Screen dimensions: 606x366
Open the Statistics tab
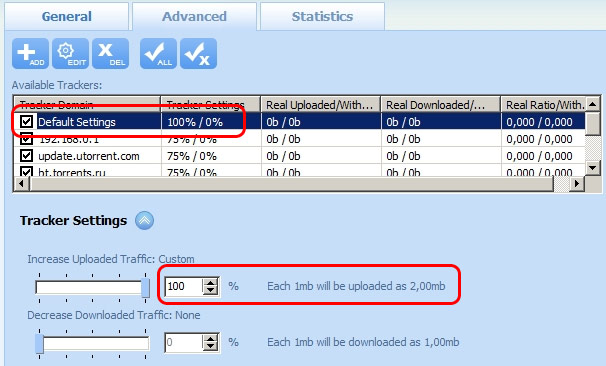click(x=322, y=17)
